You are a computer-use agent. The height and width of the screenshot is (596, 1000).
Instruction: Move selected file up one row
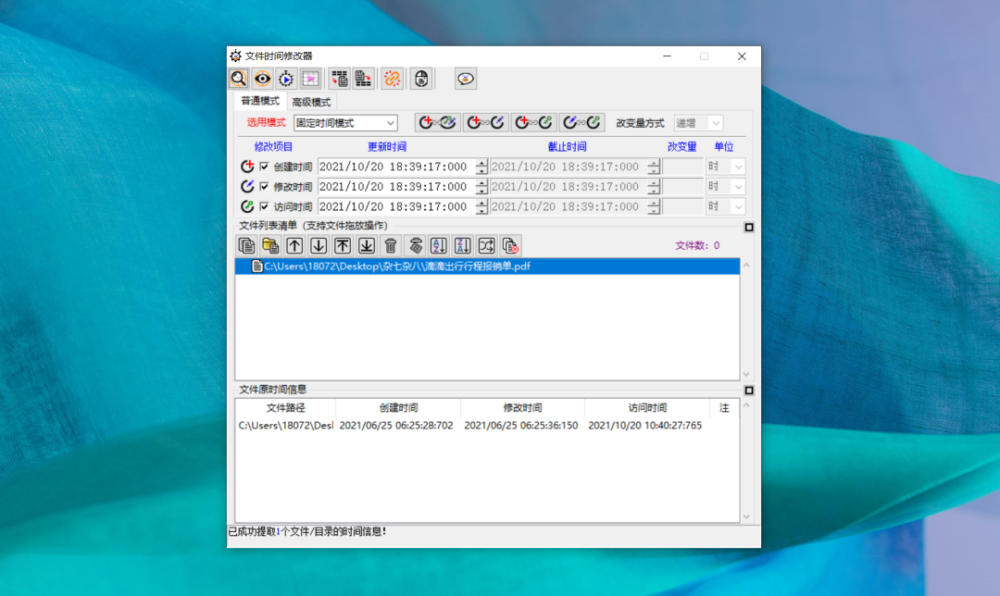294,245
